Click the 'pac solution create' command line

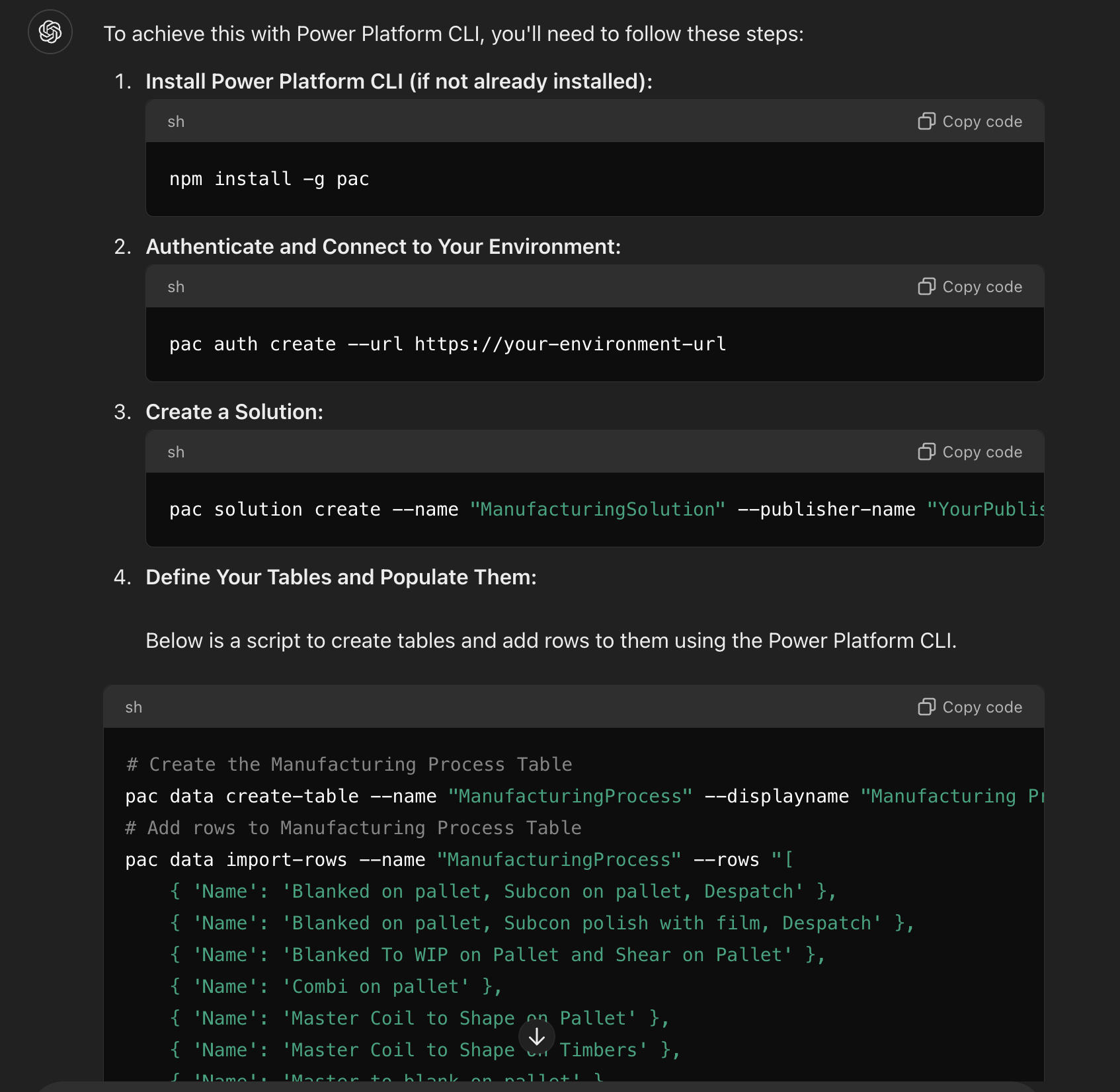(606, 510)
